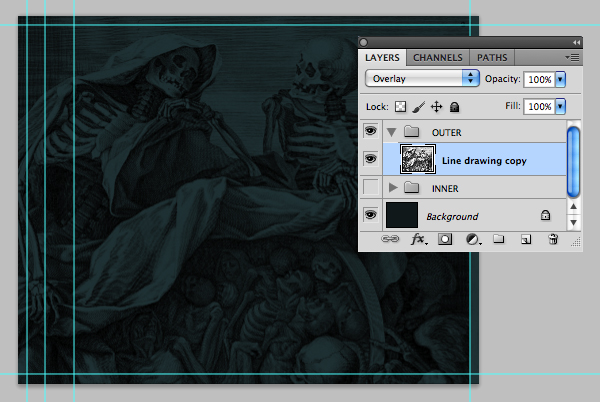
Task: Delete layer trash icon
Action: [553, 239]
